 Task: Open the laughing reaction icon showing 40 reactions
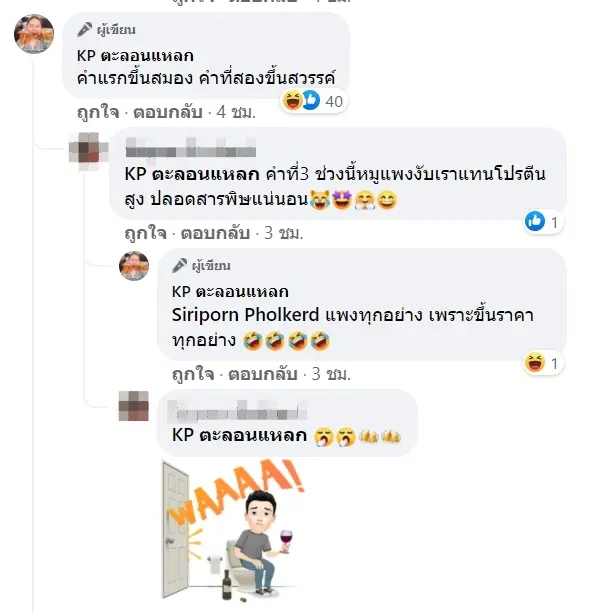click(292, 100)
